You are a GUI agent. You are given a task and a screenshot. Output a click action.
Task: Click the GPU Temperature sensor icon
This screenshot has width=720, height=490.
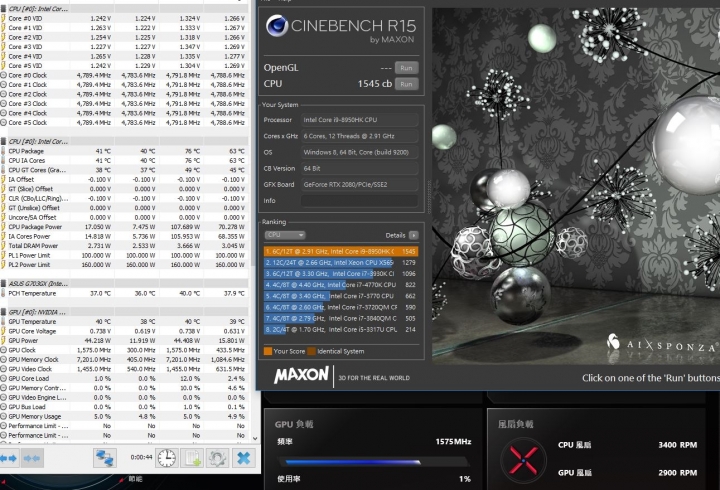pyautogui.click(x=4, y=322)
